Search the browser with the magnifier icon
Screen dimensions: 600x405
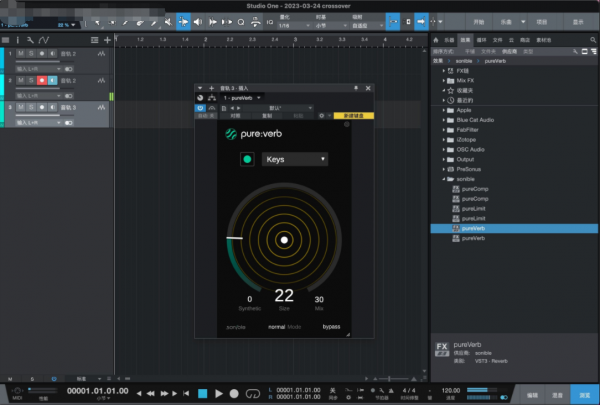click(x=593, y=40)
